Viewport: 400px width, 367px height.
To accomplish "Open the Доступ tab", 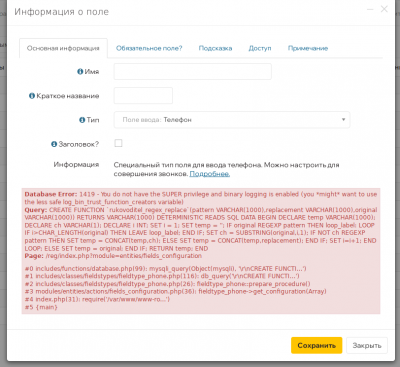I will pos(260,48).
